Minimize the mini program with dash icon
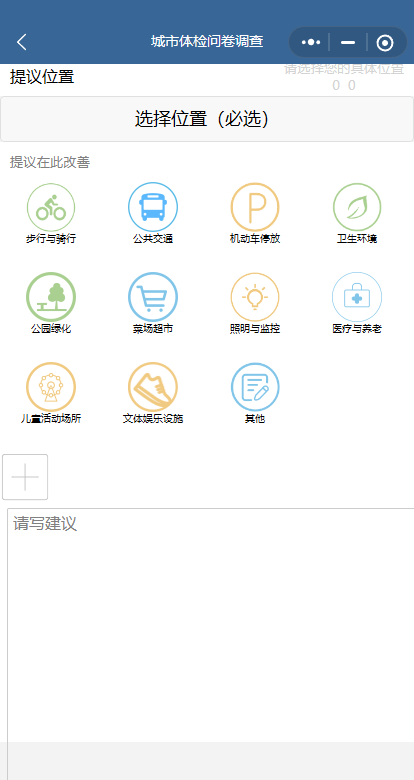 point(348,42)
